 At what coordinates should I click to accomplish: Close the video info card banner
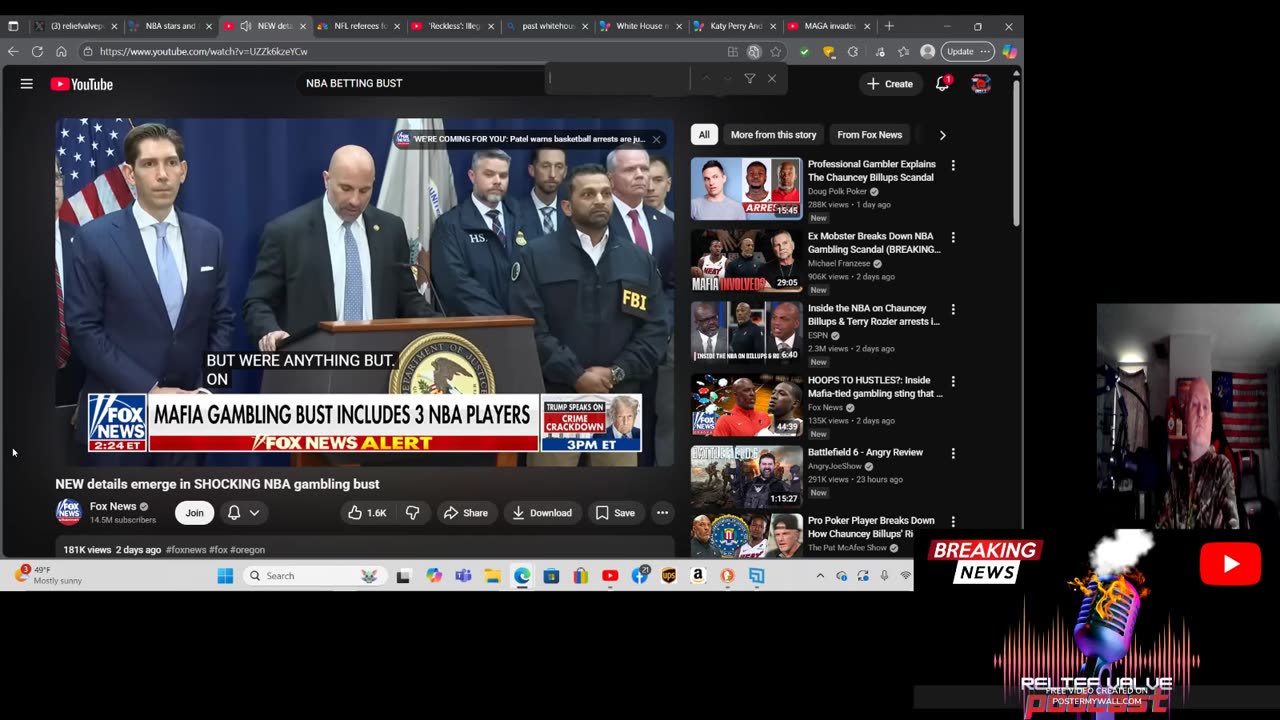[656, 139]
